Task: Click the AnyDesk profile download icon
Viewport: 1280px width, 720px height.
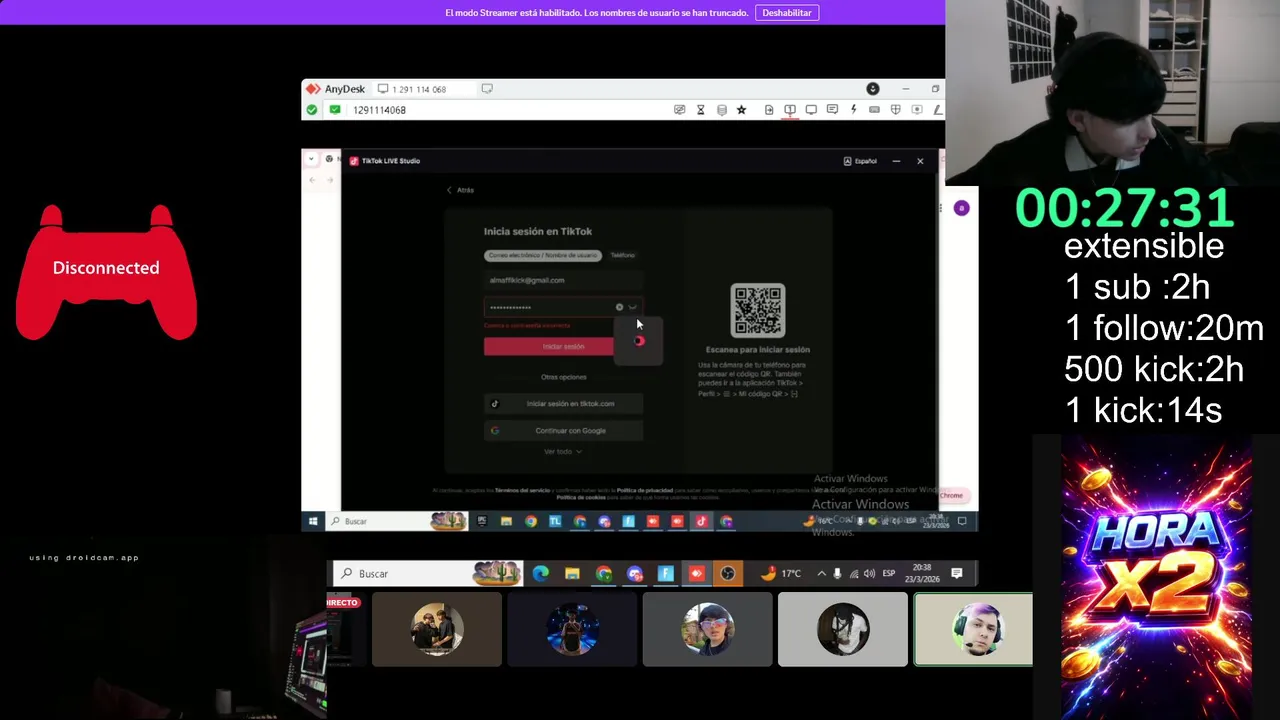Action: point(873,89)
